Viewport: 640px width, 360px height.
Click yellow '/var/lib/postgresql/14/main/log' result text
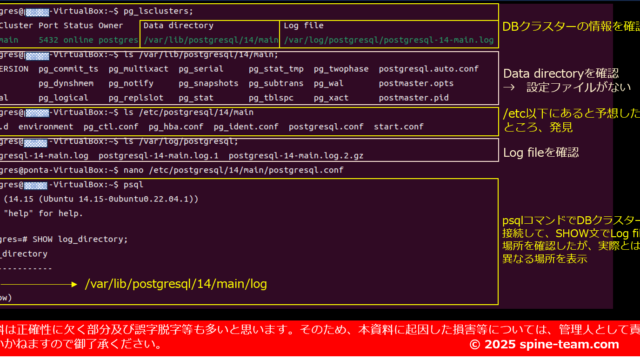click(x=176, y=284)
